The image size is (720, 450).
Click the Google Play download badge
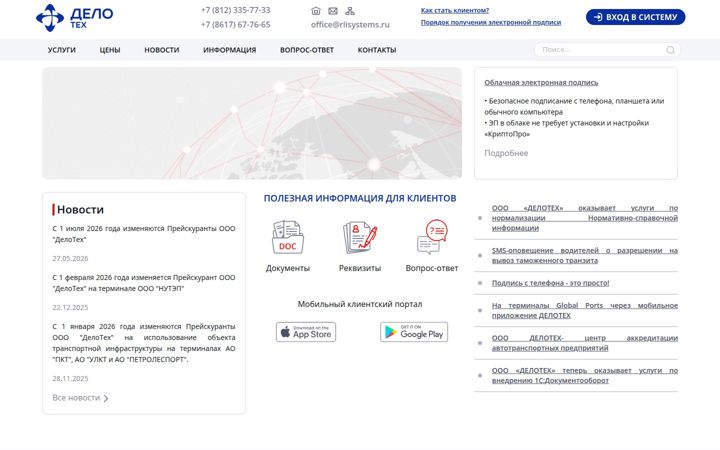click(414, 332)
